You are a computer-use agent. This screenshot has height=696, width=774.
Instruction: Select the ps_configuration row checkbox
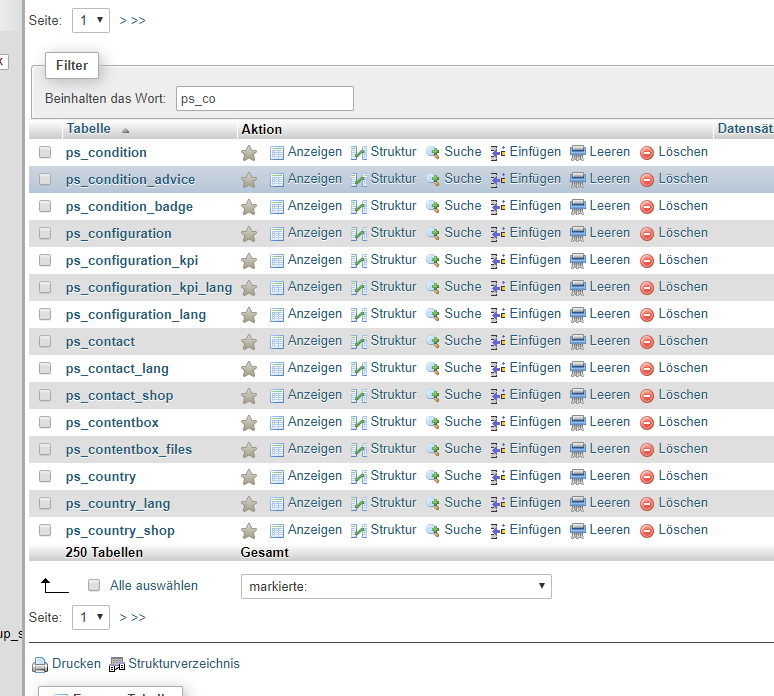click(45, 233)
